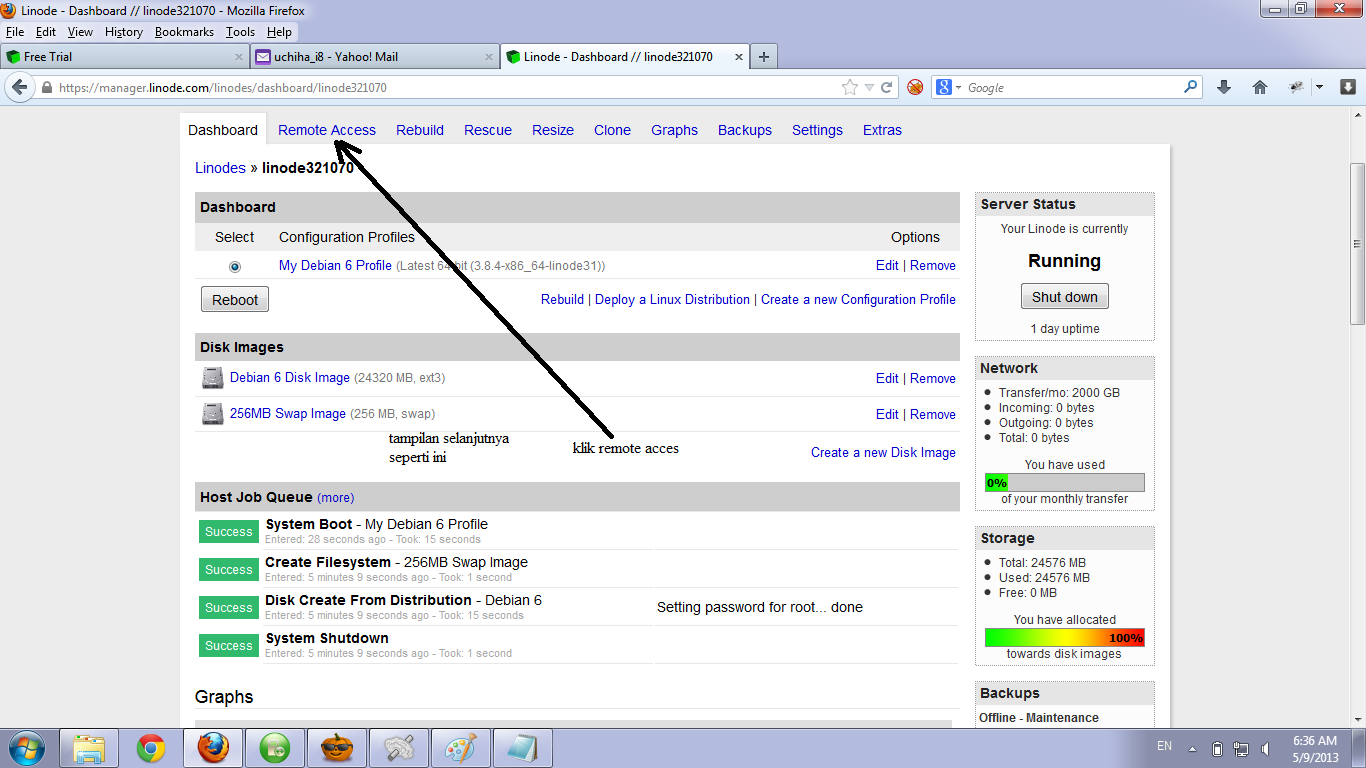Viewport: 1366px width, 768px height.
Task: Click the page's vertical scrollbar
Action: (x=1357, y=244)
